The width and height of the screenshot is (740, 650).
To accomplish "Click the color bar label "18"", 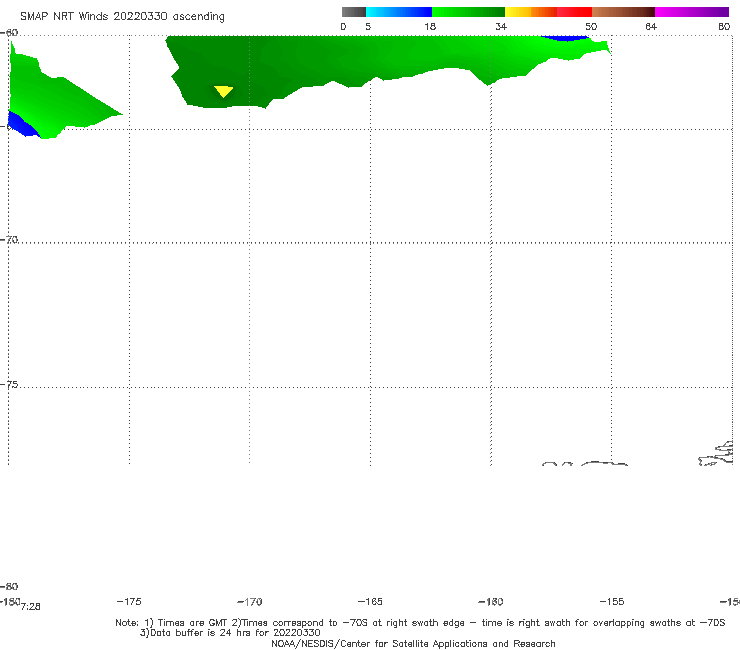I will click(430, 26).
